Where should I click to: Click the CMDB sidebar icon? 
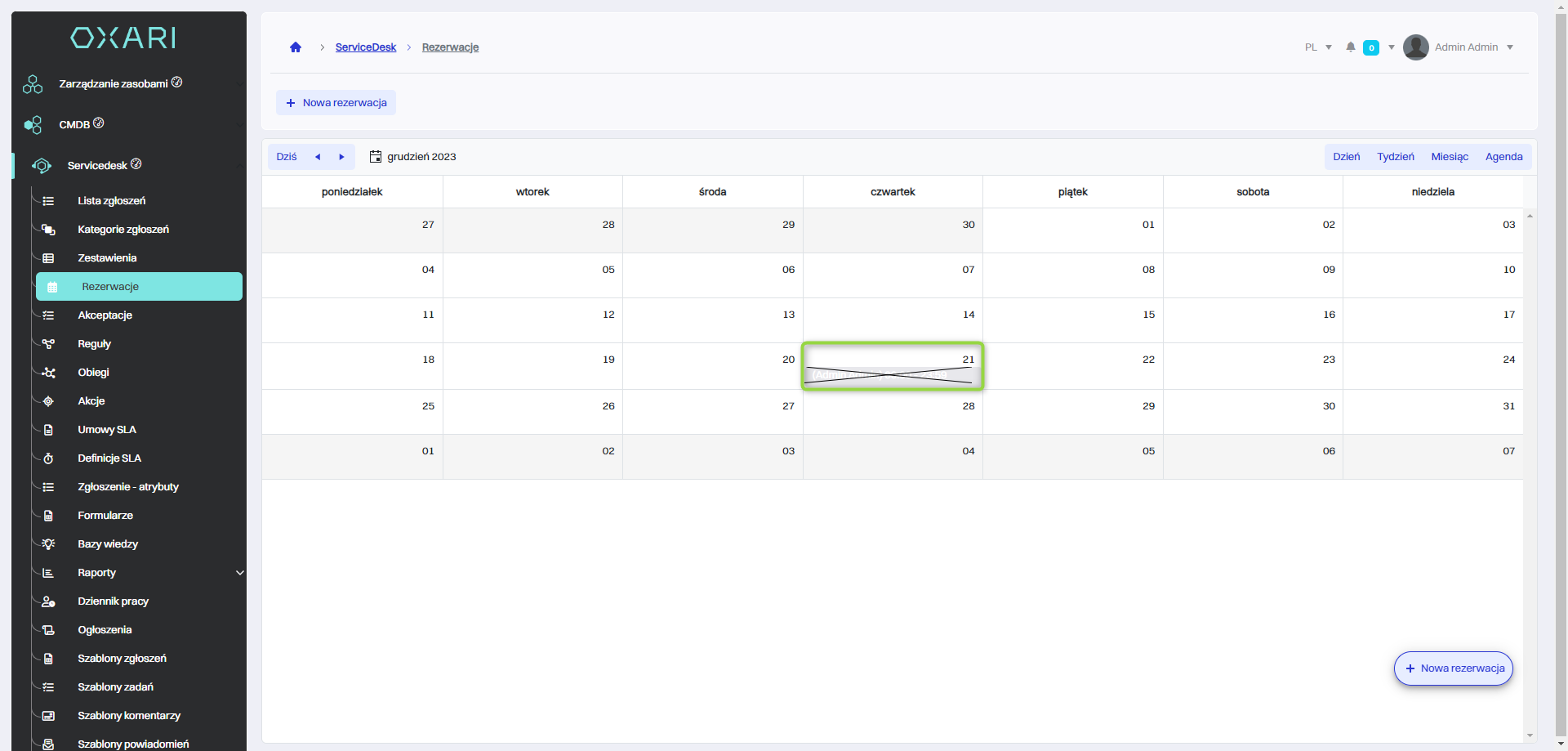33,125
